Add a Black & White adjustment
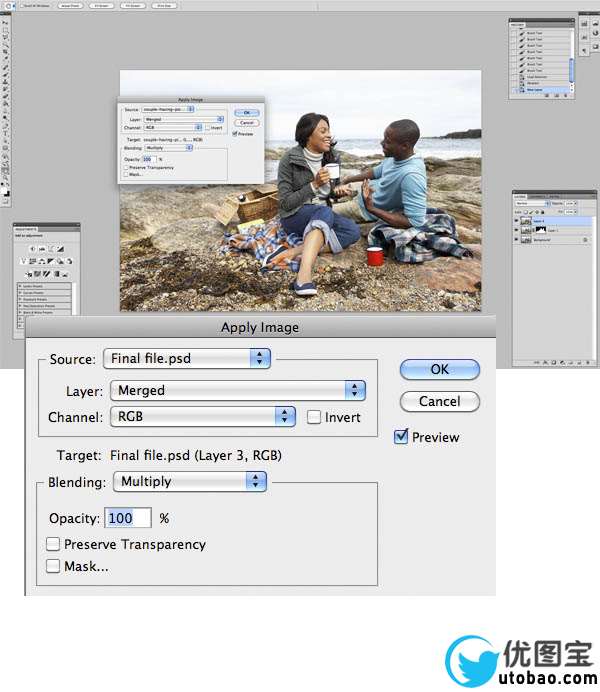The width and height of the screenshot is (600, 692). click(51, 261)
